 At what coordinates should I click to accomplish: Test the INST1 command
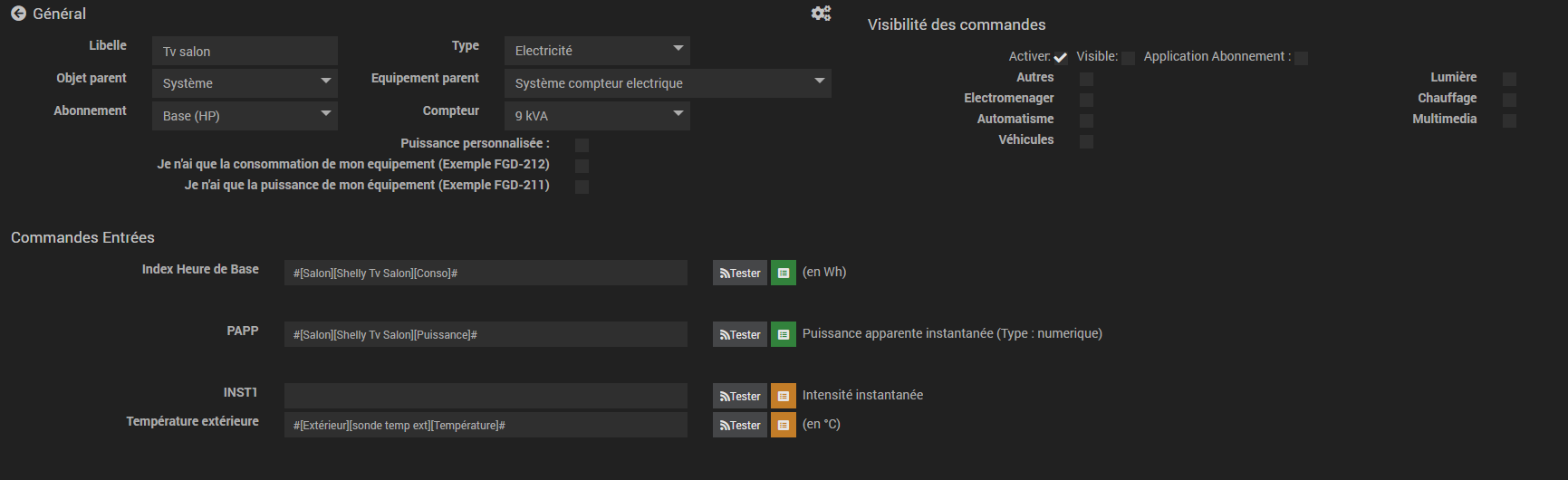[x=739, y=396]
